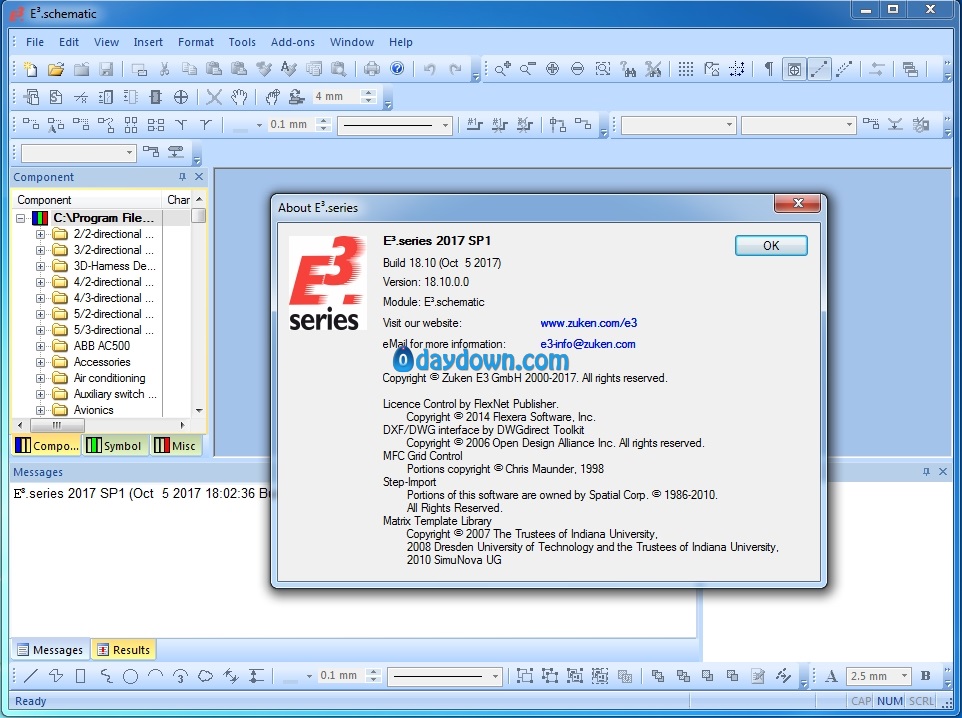962x718 pixels.
Task: Open a project using the yellow folder icon
Action: pyautogui.click(x=56, y=69)
